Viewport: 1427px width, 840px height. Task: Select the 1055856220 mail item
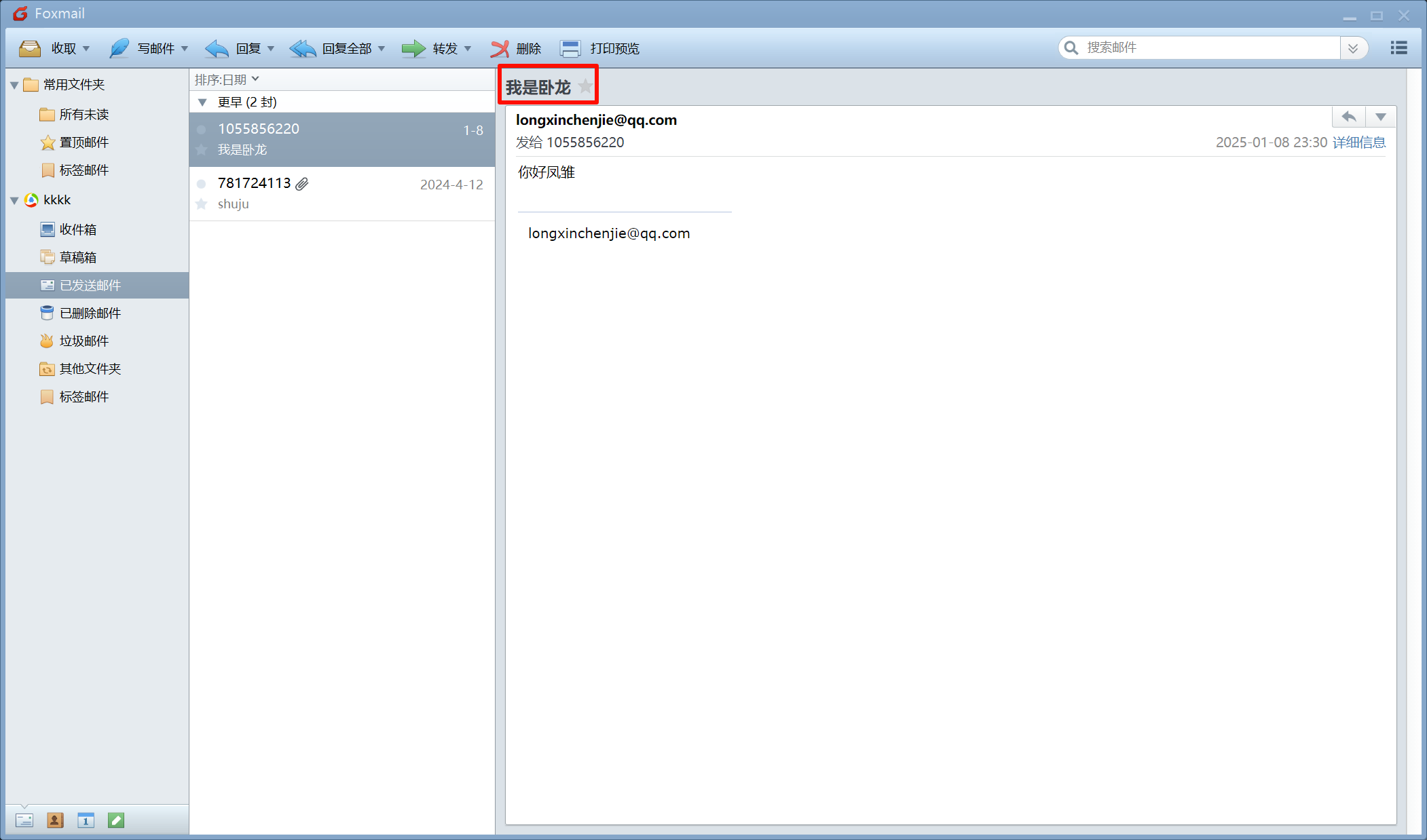point(342,139)
